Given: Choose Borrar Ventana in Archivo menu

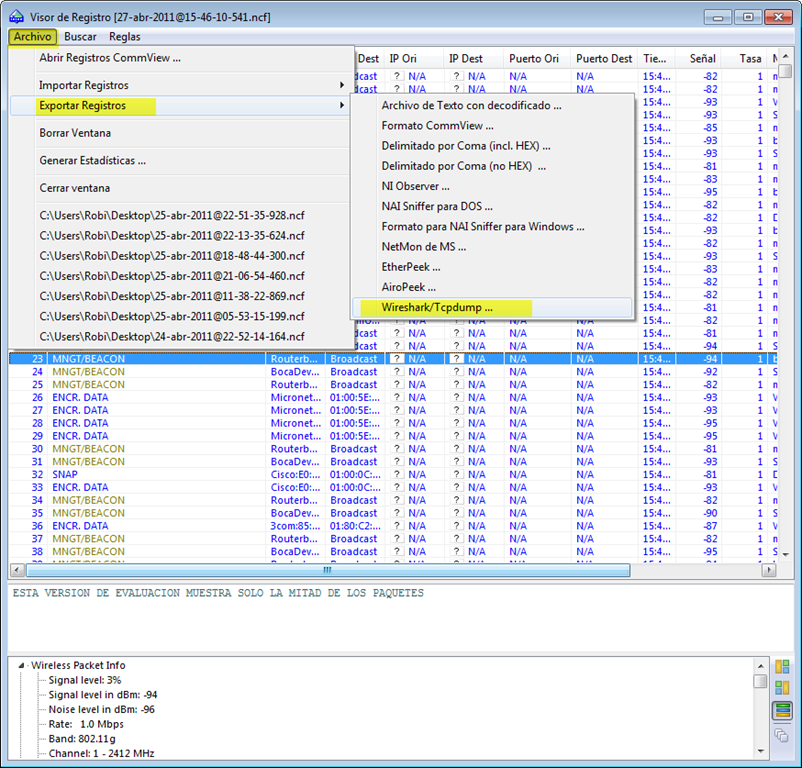Looking at the screenshot, I should [x=75, y=133].
